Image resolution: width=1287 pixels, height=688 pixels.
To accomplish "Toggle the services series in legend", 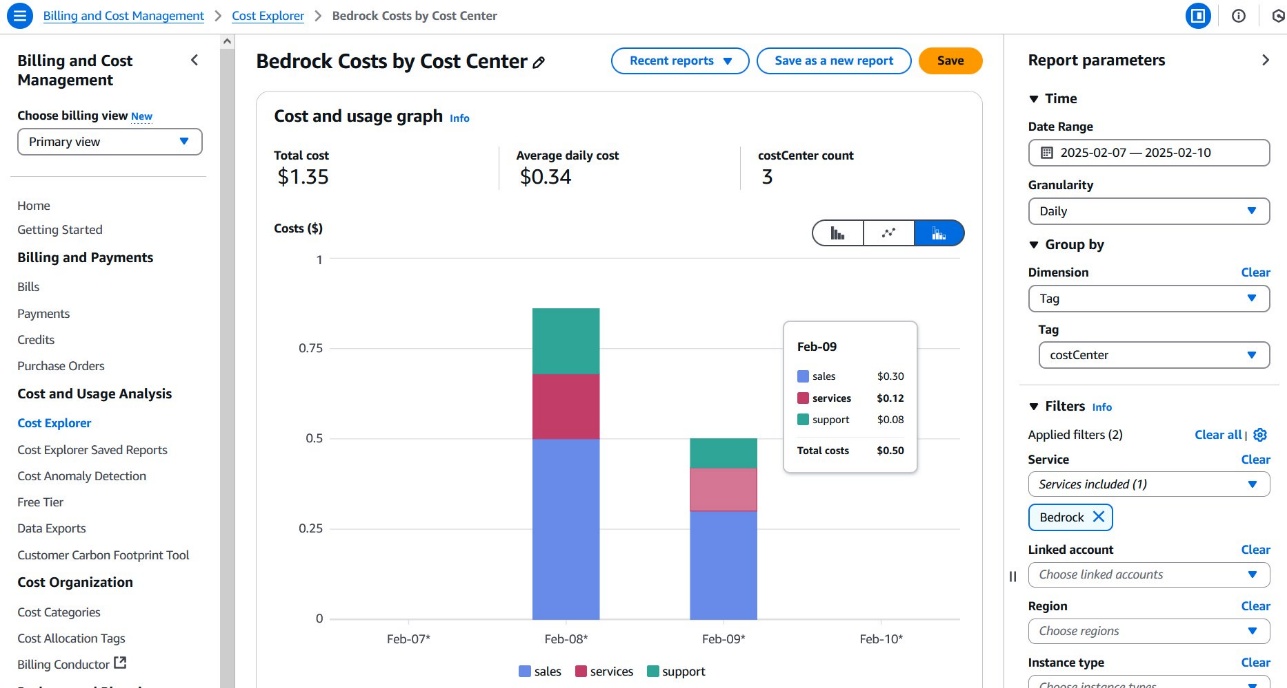I will tap(603, 671).
